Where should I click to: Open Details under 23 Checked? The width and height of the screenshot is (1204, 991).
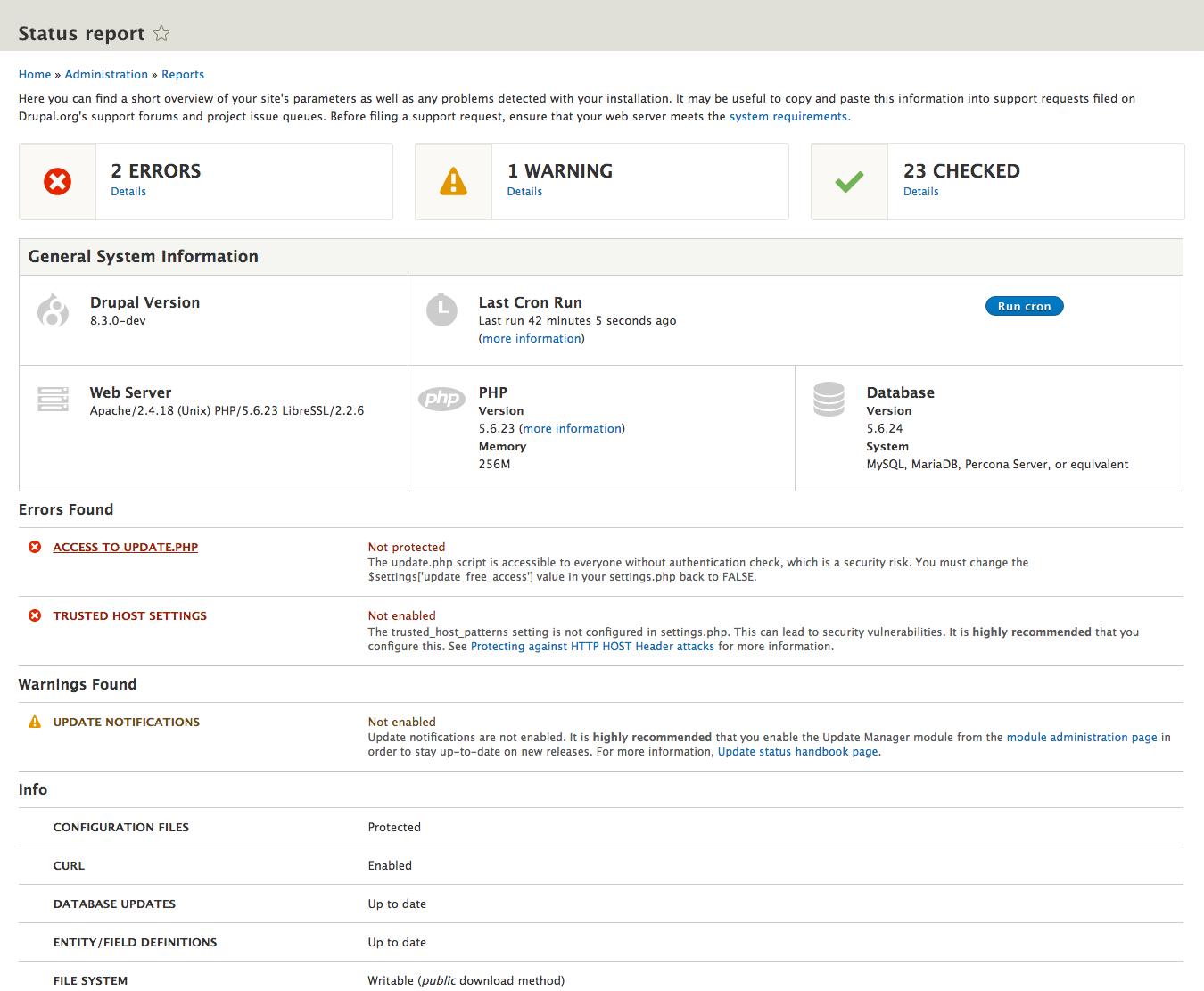pyautogui.click(x=920, y=192)
